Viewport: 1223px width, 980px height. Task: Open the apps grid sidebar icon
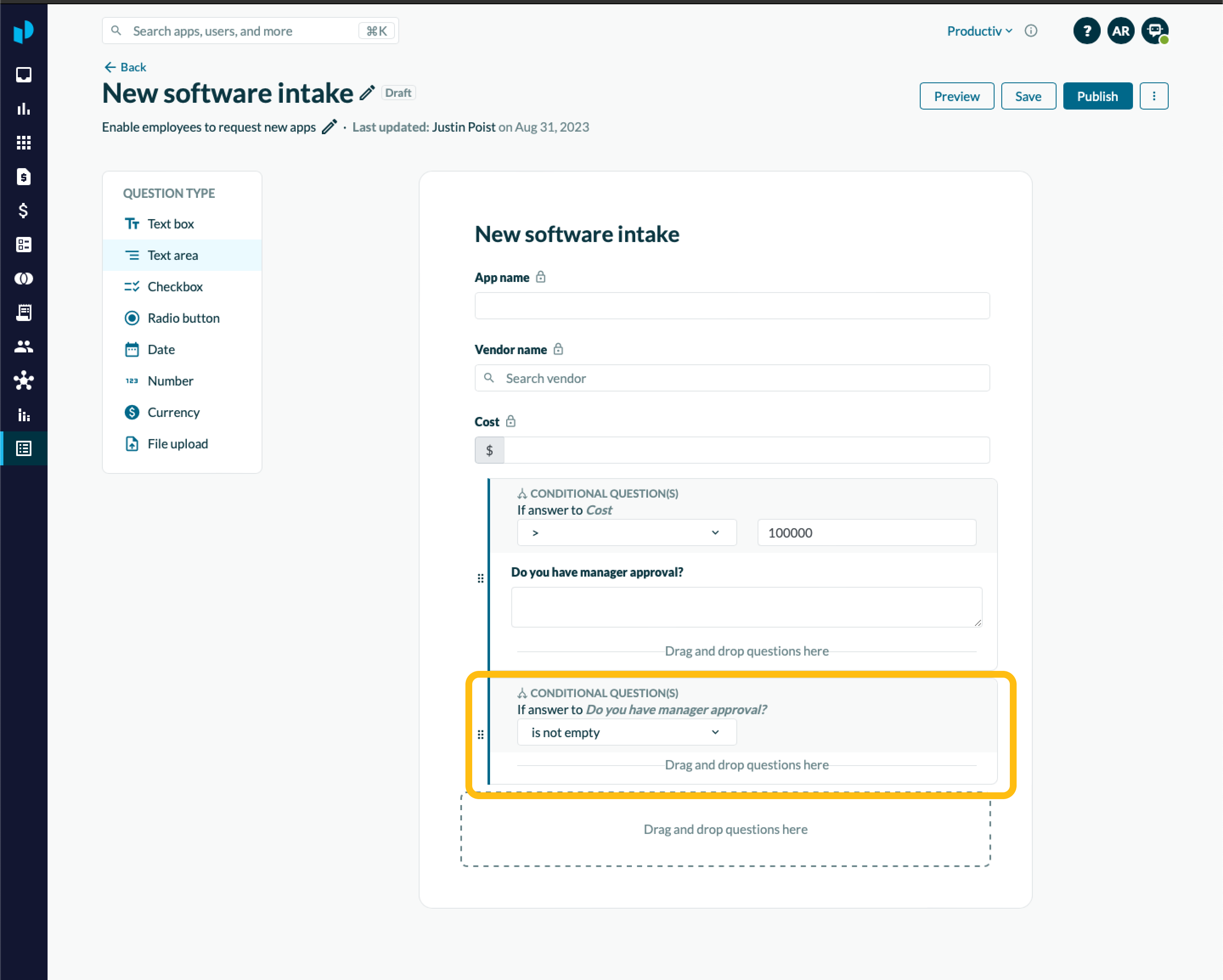(23, 143)
